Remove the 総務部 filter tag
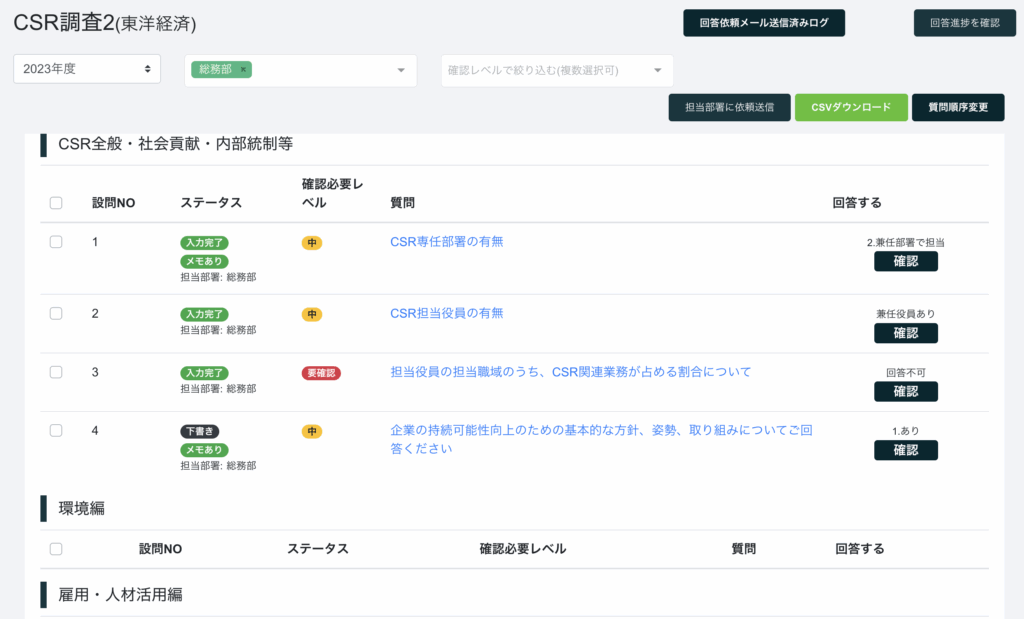This screenshot has height=619, width=1024. click(243, 70)
